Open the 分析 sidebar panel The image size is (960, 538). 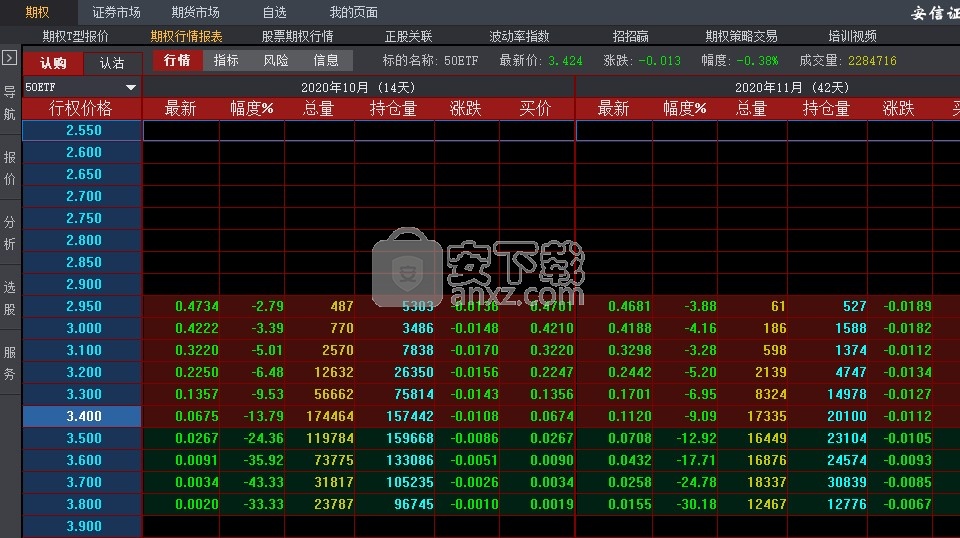[9, 233]
